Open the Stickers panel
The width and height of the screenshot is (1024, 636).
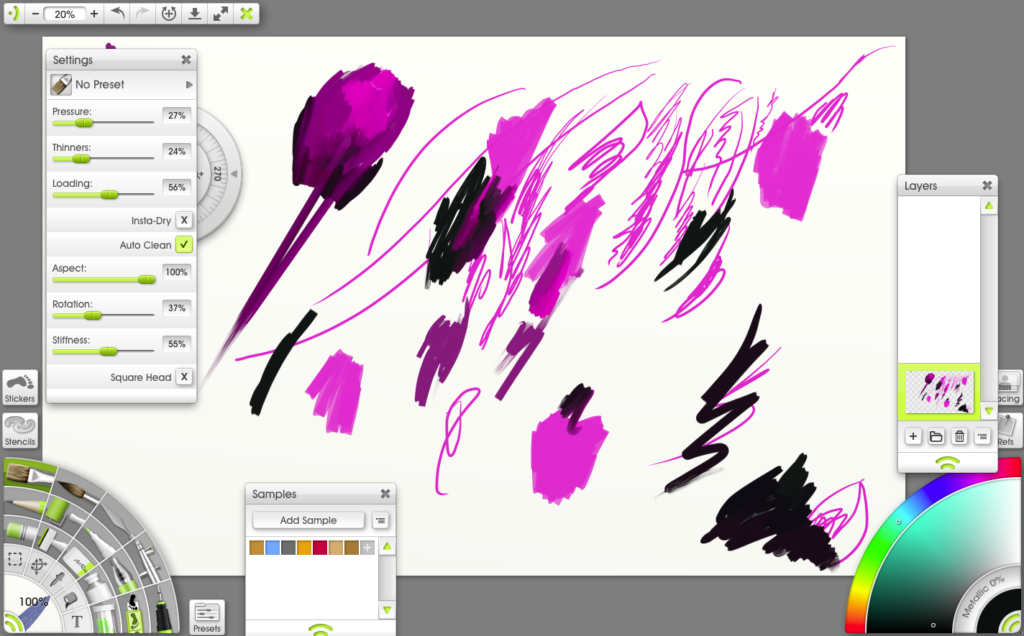20,387
